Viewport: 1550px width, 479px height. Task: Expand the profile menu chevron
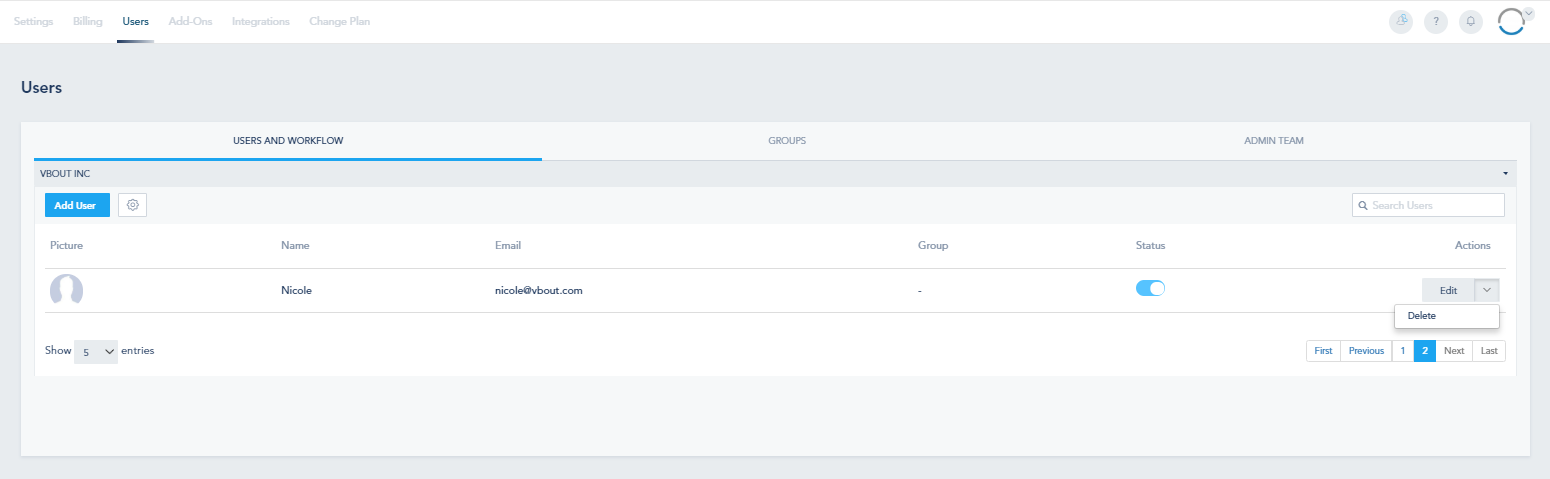[x=1528, y=13]
